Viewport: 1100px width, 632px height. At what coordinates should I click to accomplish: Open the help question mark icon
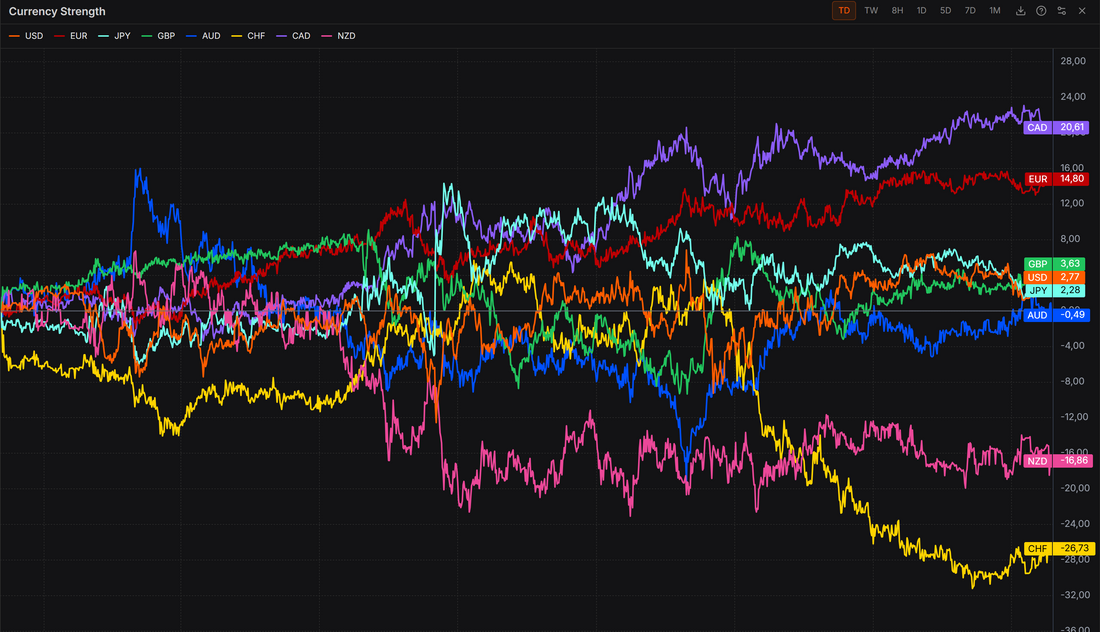click(1041, 11)
